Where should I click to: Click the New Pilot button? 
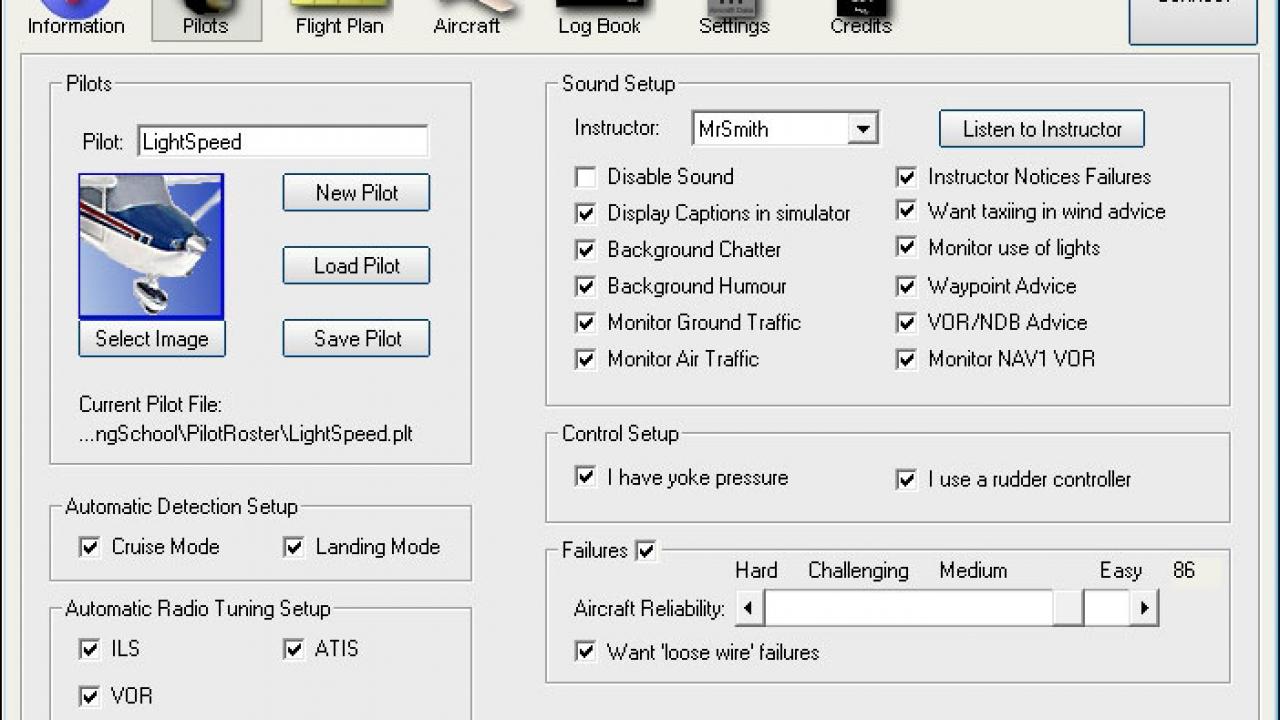[x=356, y=192]
